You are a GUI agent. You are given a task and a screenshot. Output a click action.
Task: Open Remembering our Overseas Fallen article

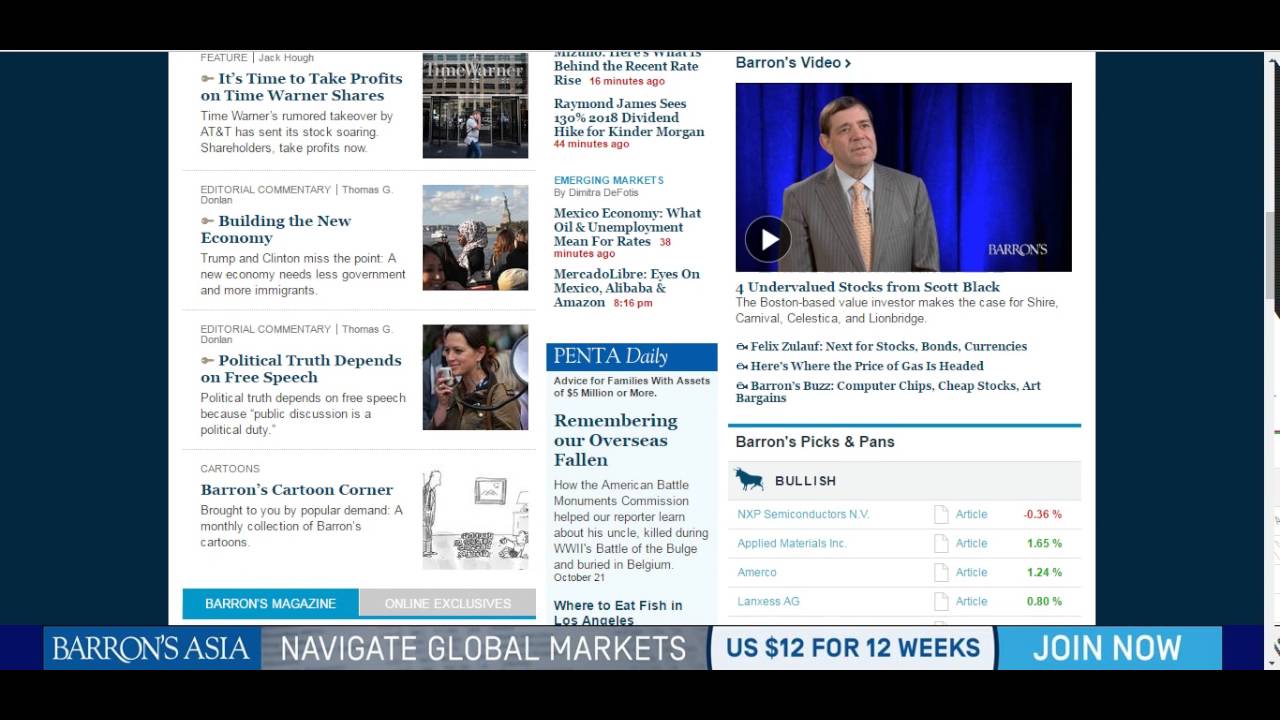(x=615, y=440)
